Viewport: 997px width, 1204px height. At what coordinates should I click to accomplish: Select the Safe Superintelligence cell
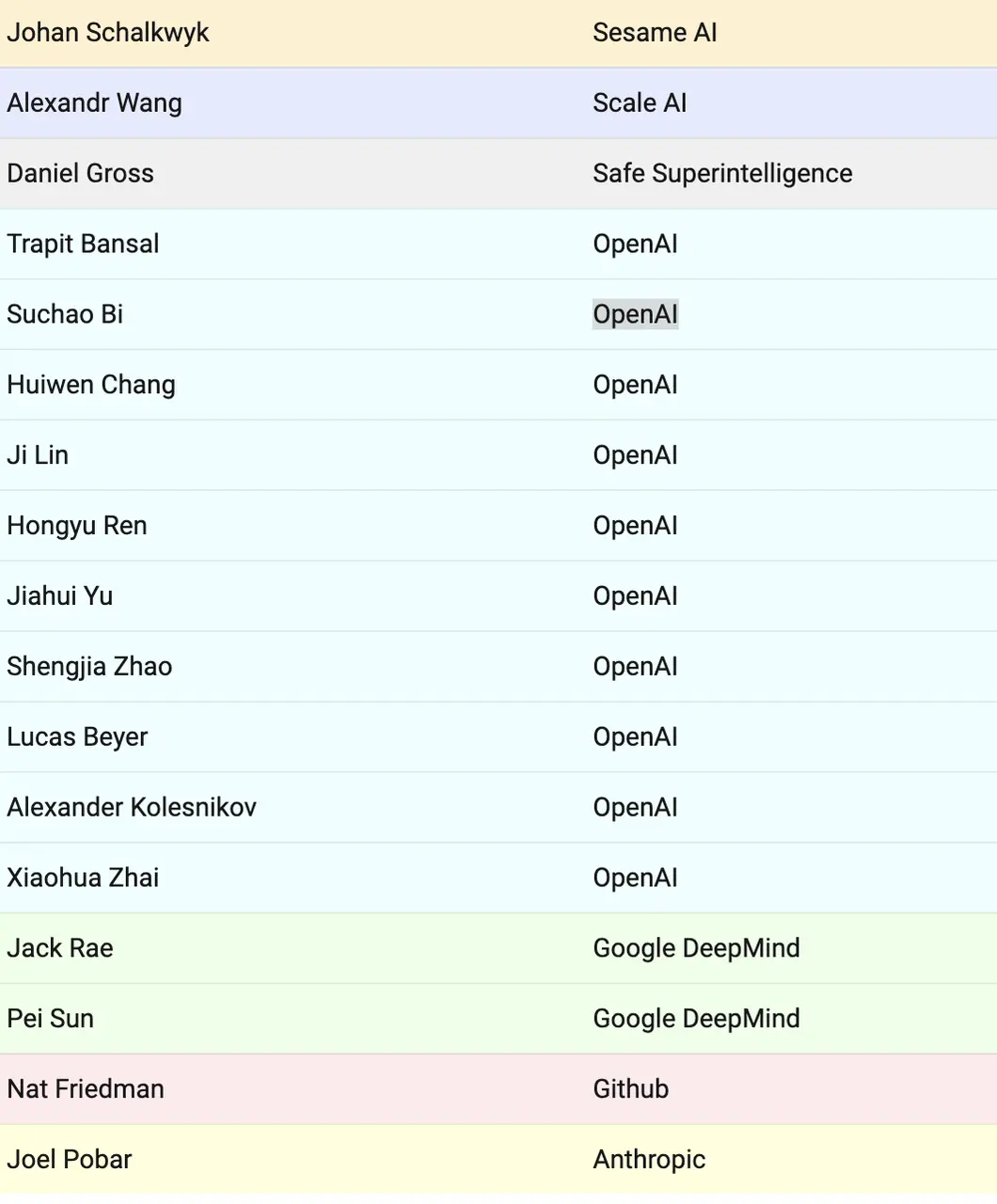pyautogui.click(x=722, y=174)
